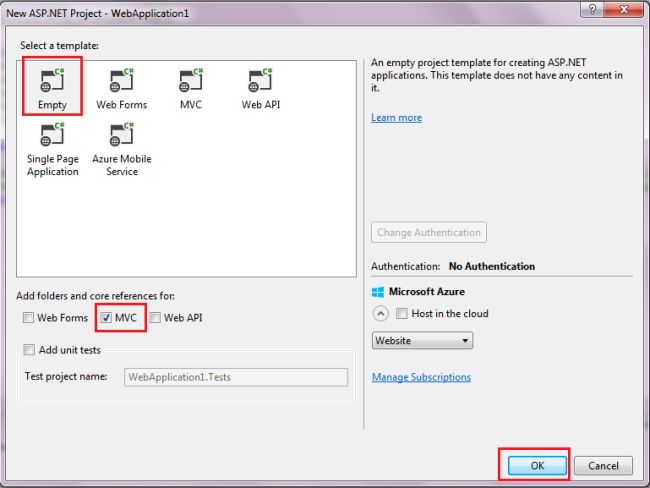Choose the MVC template icon

coord(191,80)
